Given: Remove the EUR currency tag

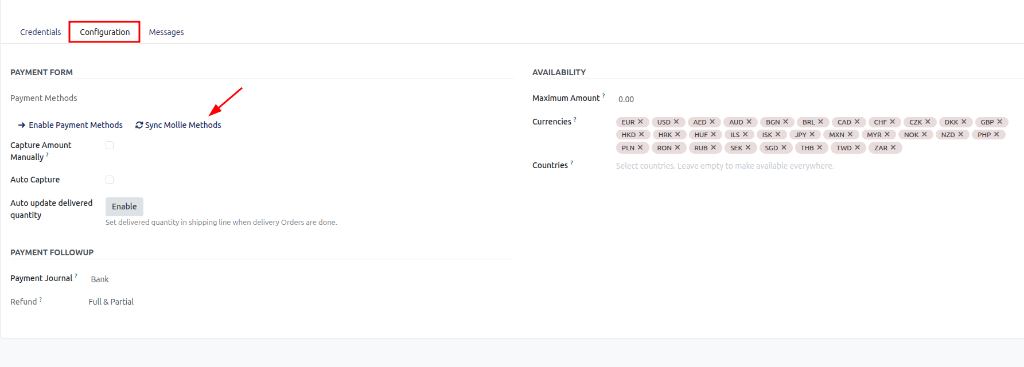Looking at the screenshot, I should pos(640,121).
